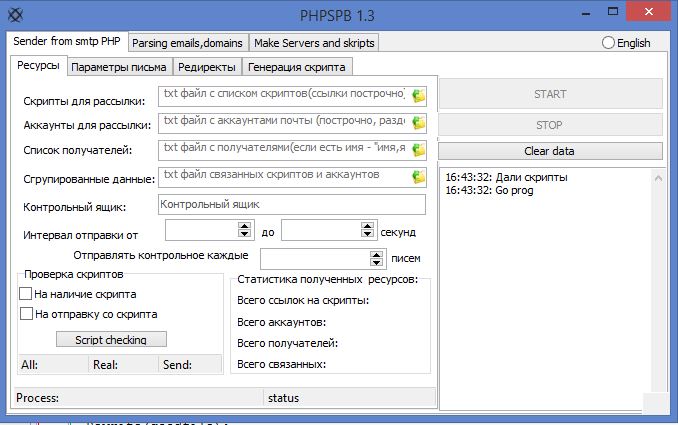
Task: Decrease Интервал отправки от value
Action: pyautogui.click(x=244, y=233)
